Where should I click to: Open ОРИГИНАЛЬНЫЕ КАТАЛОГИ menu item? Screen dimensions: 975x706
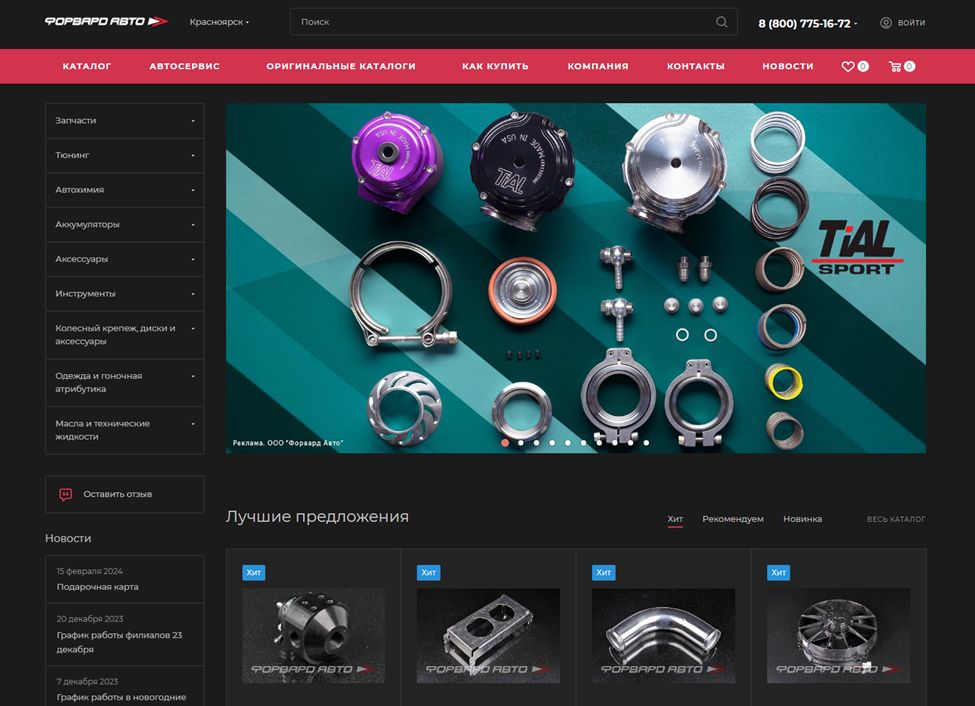pyautogui.click(x=341, y=66)
